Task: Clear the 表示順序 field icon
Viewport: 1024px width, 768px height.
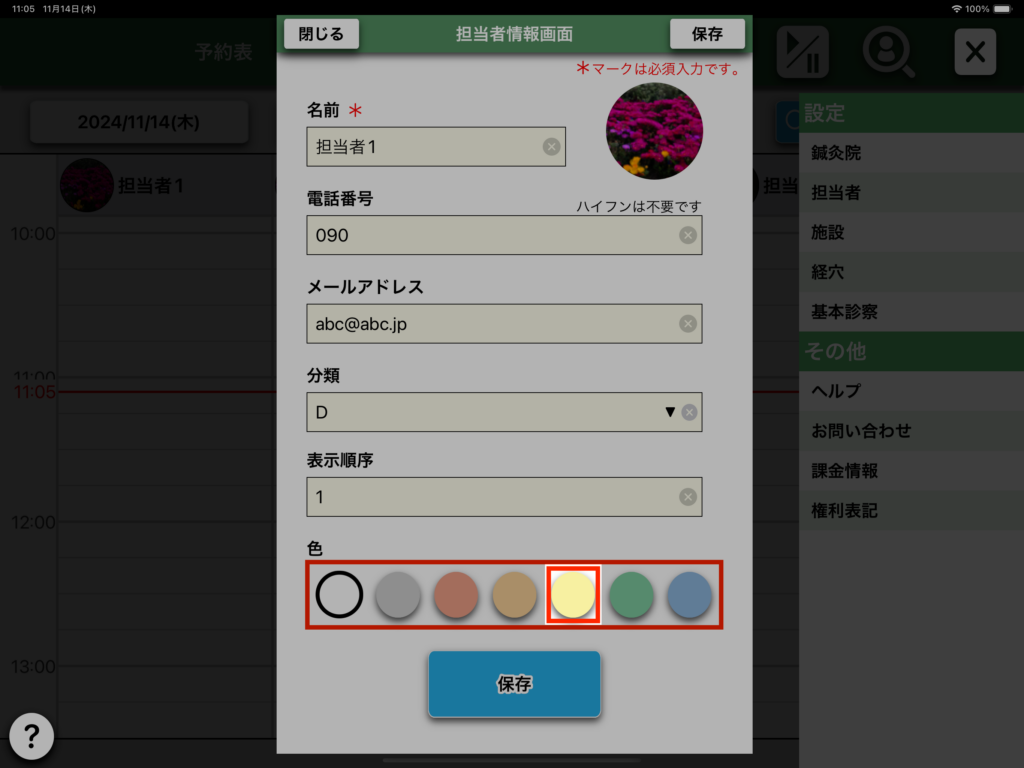Action: click(x=688, y=497)
